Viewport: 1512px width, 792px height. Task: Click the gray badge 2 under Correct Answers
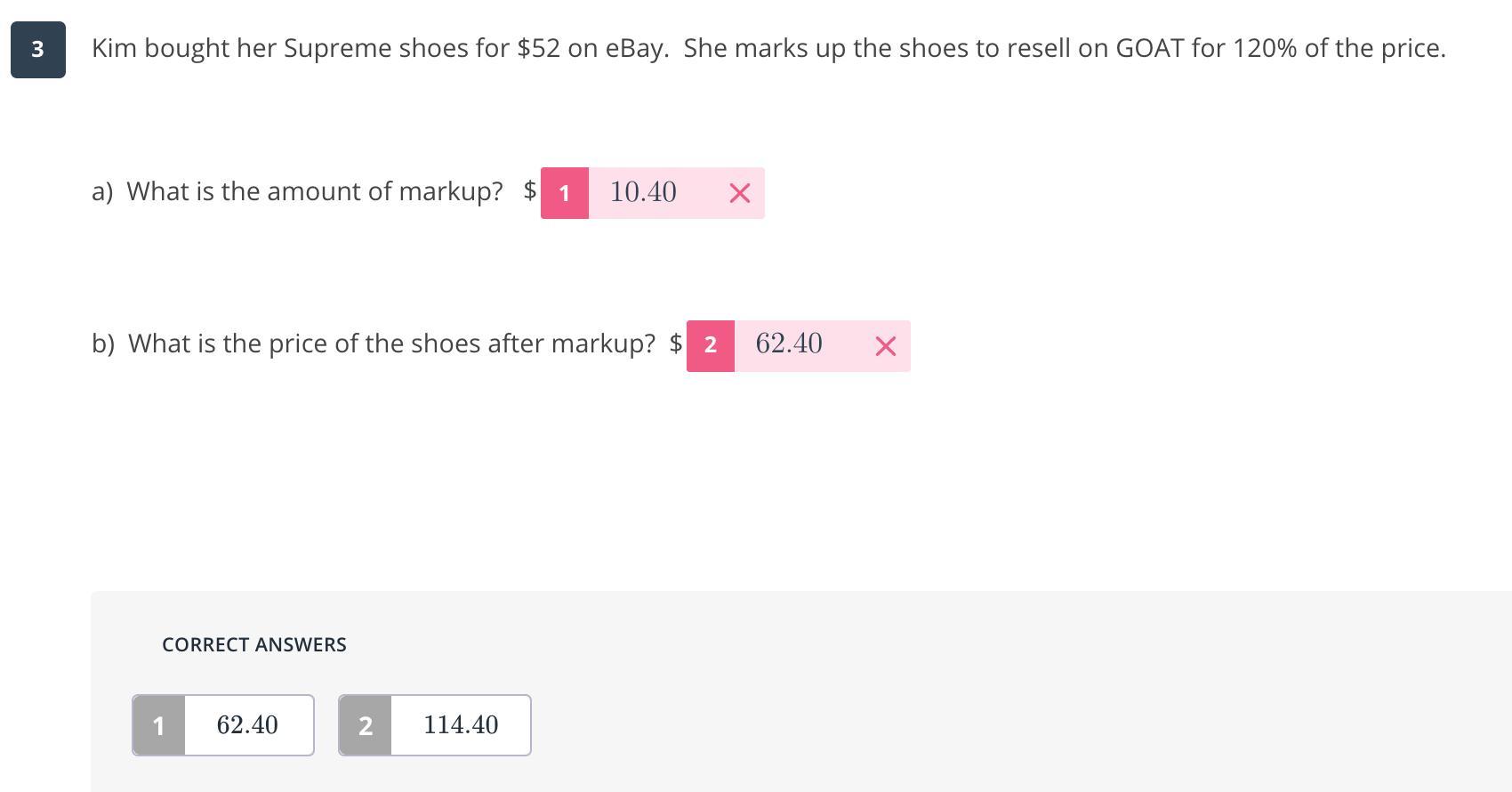pyautogui.click(x=365, y=726)
